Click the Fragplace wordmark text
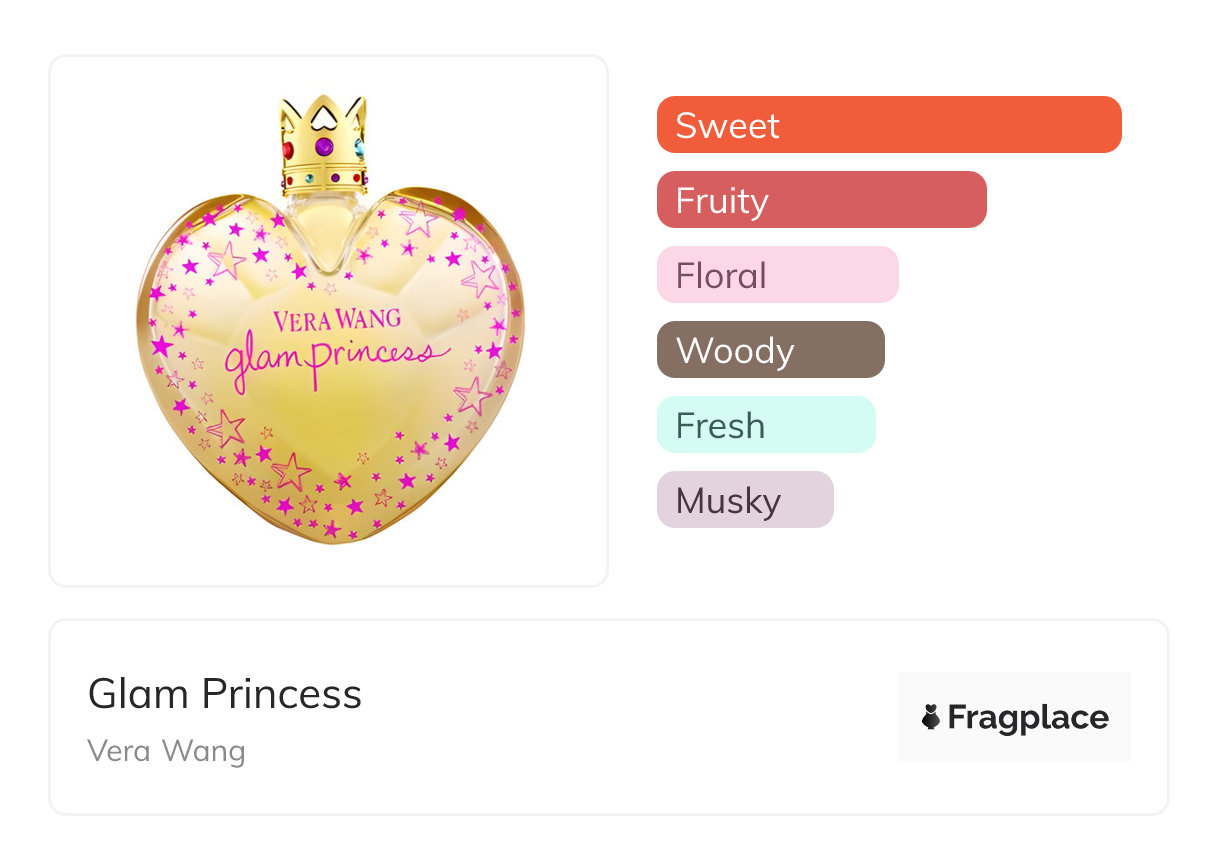The image size is (1218, 864). [1028, 717]
